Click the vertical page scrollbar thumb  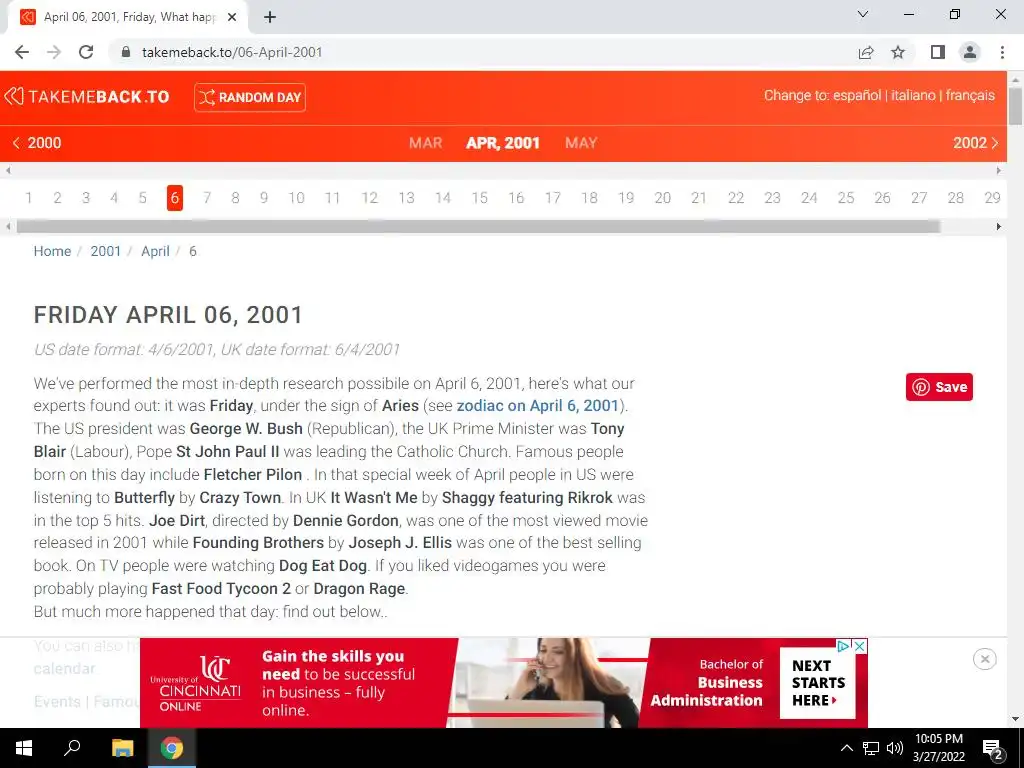1016,105
